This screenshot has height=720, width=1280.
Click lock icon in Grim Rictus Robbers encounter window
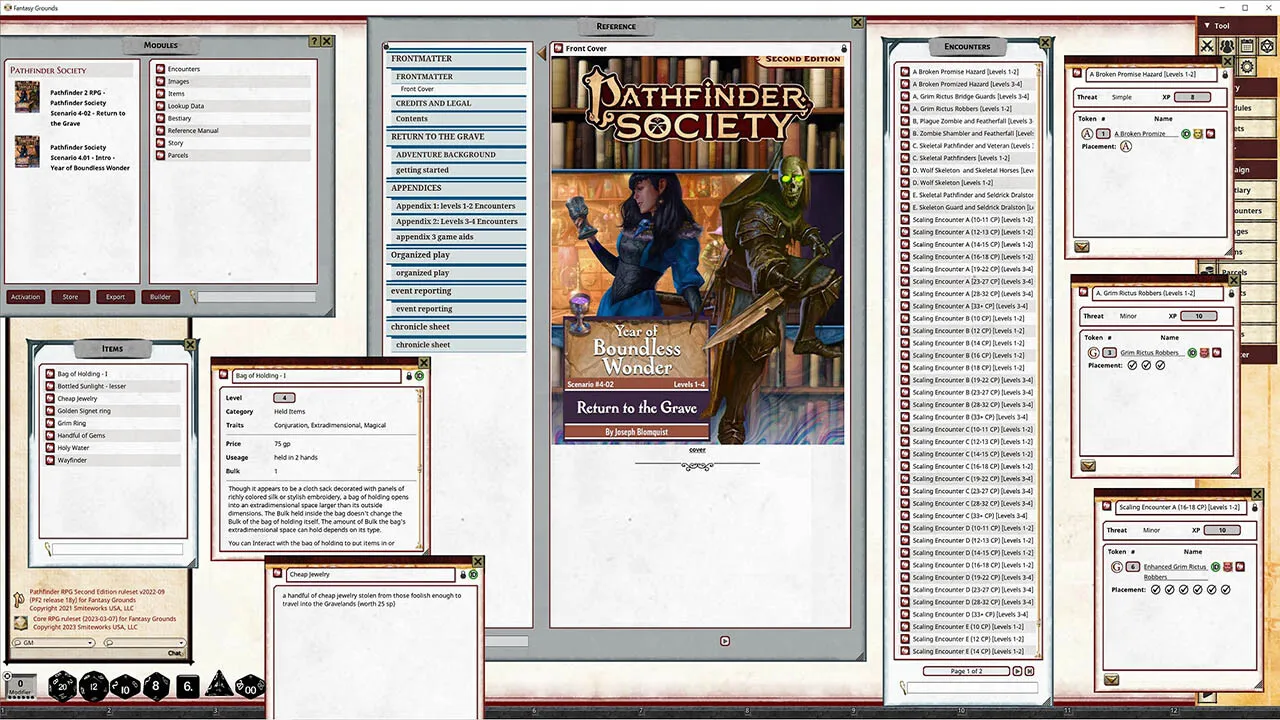point(1231,294)
